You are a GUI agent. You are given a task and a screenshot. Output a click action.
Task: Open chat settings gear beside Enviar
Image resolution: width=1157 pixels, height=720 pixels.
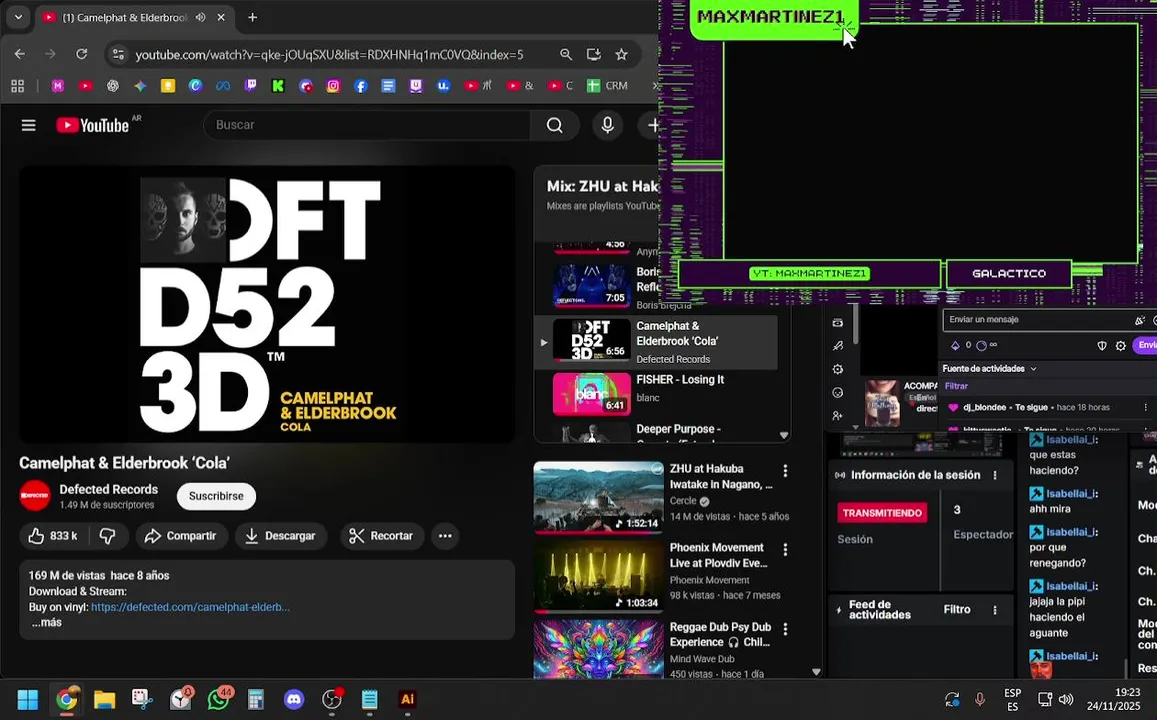(1121, 345)
